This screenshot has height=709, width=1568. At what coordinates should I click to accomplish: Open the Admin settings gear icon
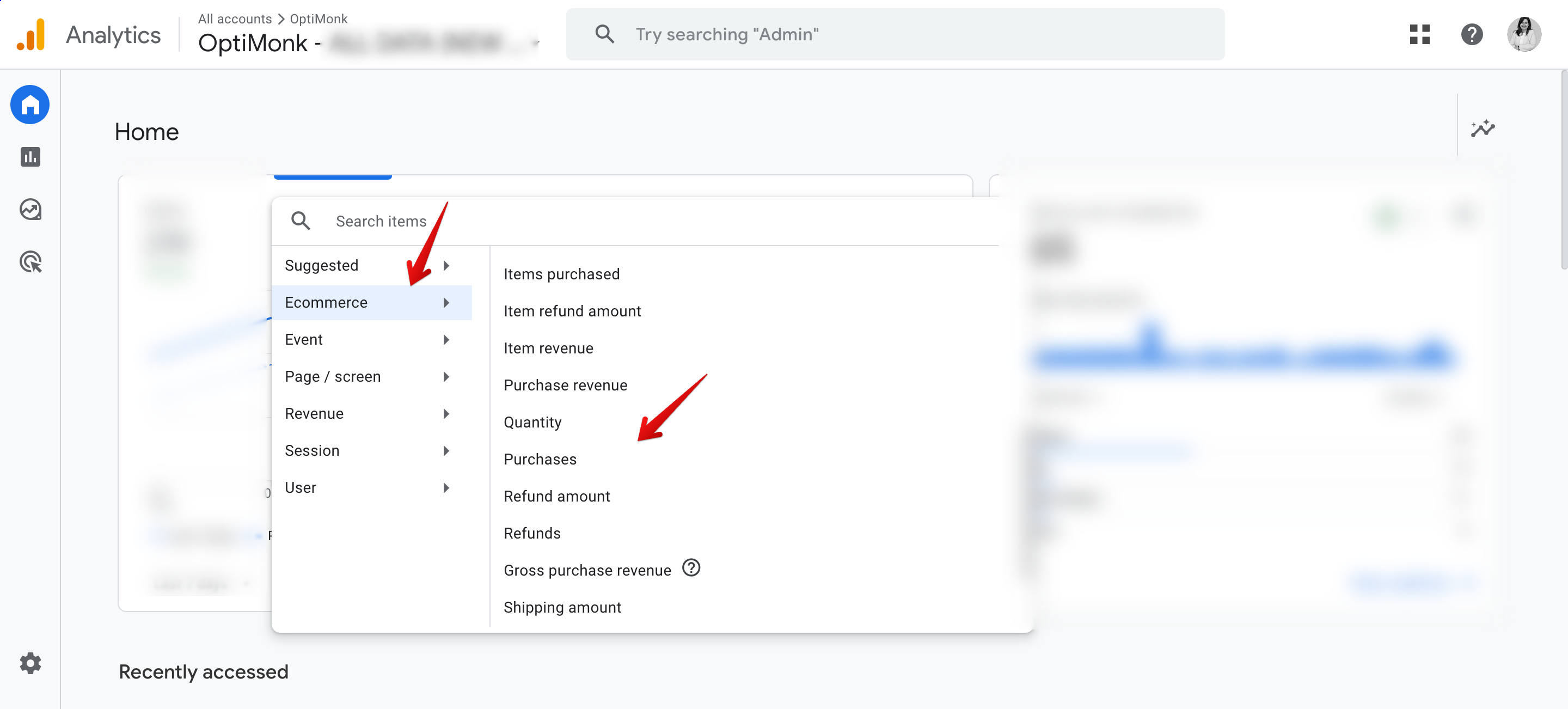point(29,663)
